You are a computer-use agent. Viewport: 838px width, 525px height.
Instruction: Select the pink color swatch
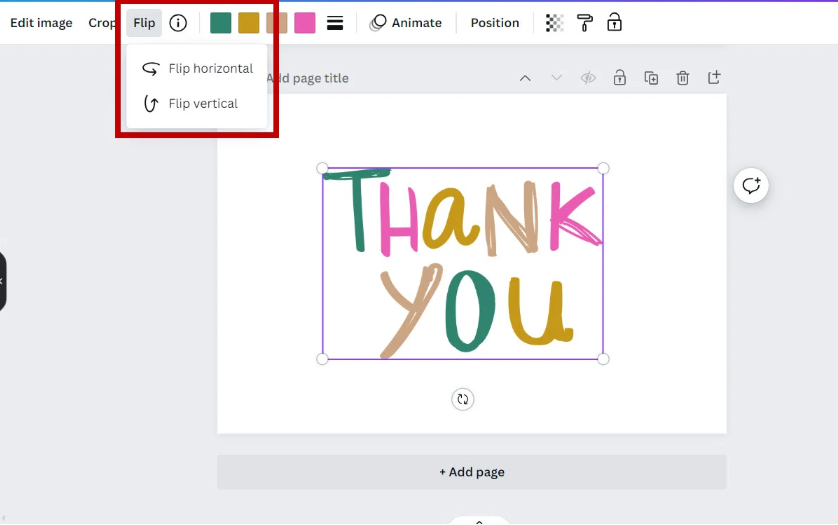click(x=304, y=23)
